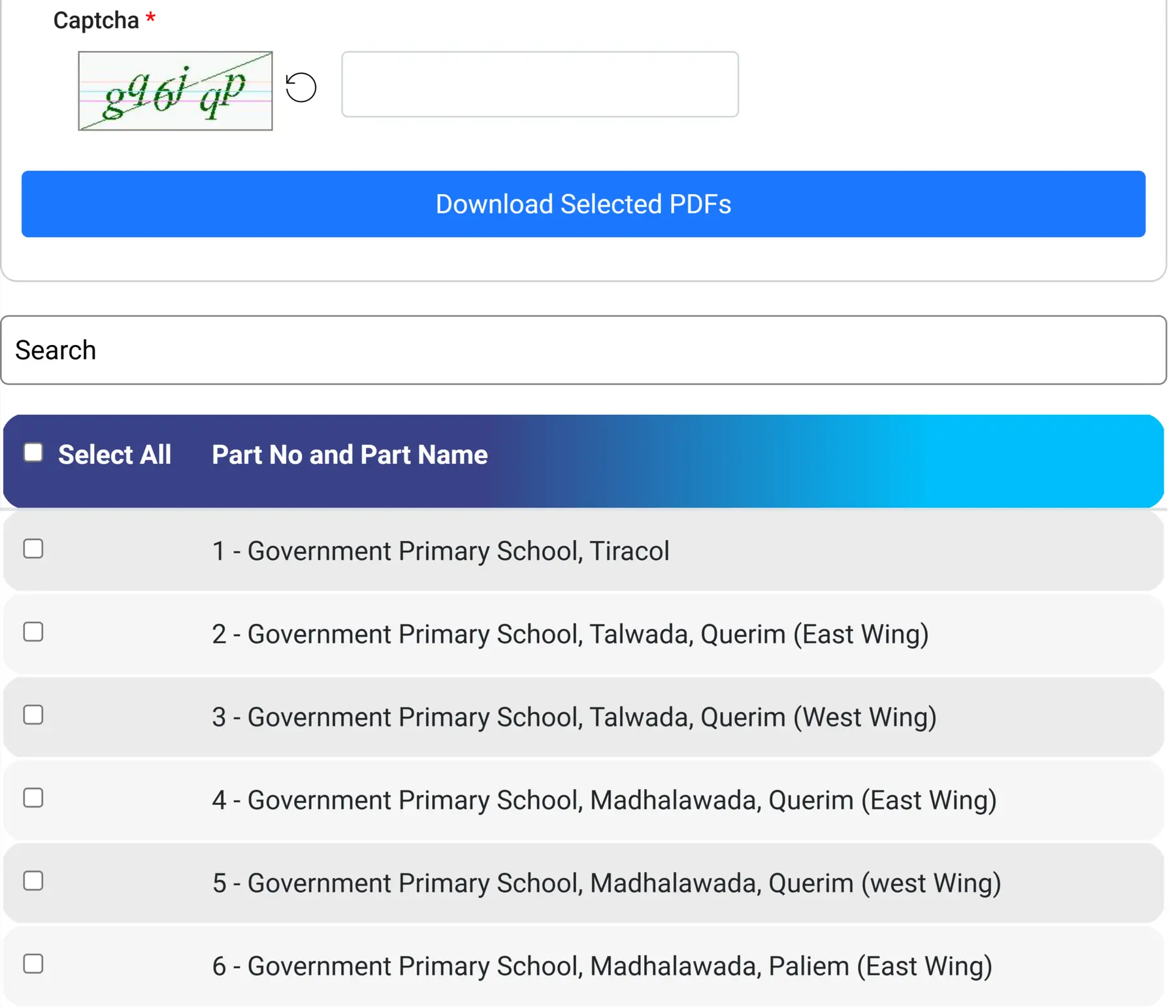Focus the Search box
The width and height of the screenshot is (1176, 1008).
(x=583, y=350)
